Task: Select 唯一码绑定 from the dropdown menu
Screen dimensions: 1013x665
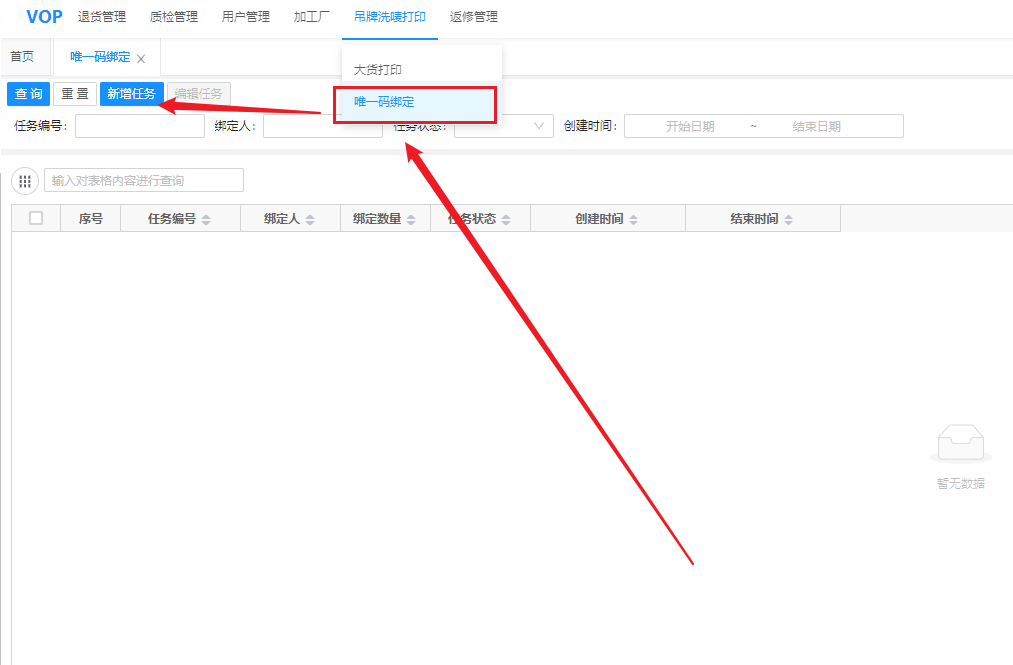Action: (384, 102)
